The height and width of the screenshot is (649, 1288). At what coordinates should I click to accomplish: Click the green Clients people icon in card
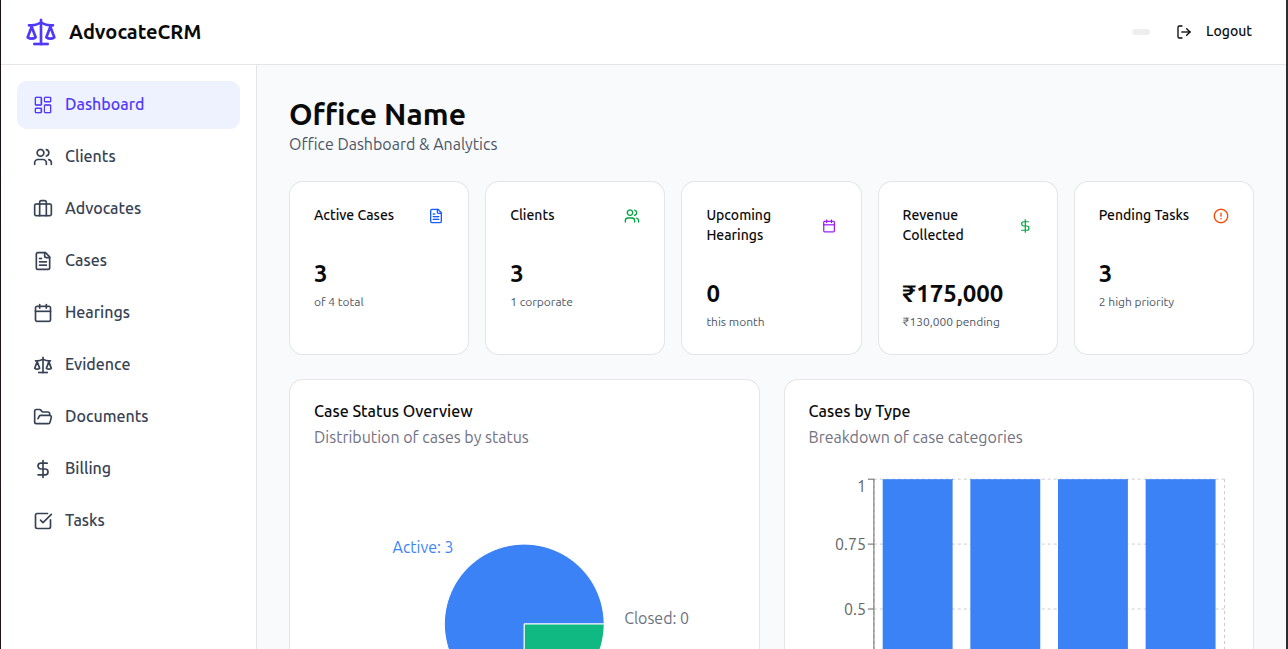tap(632, 216)
